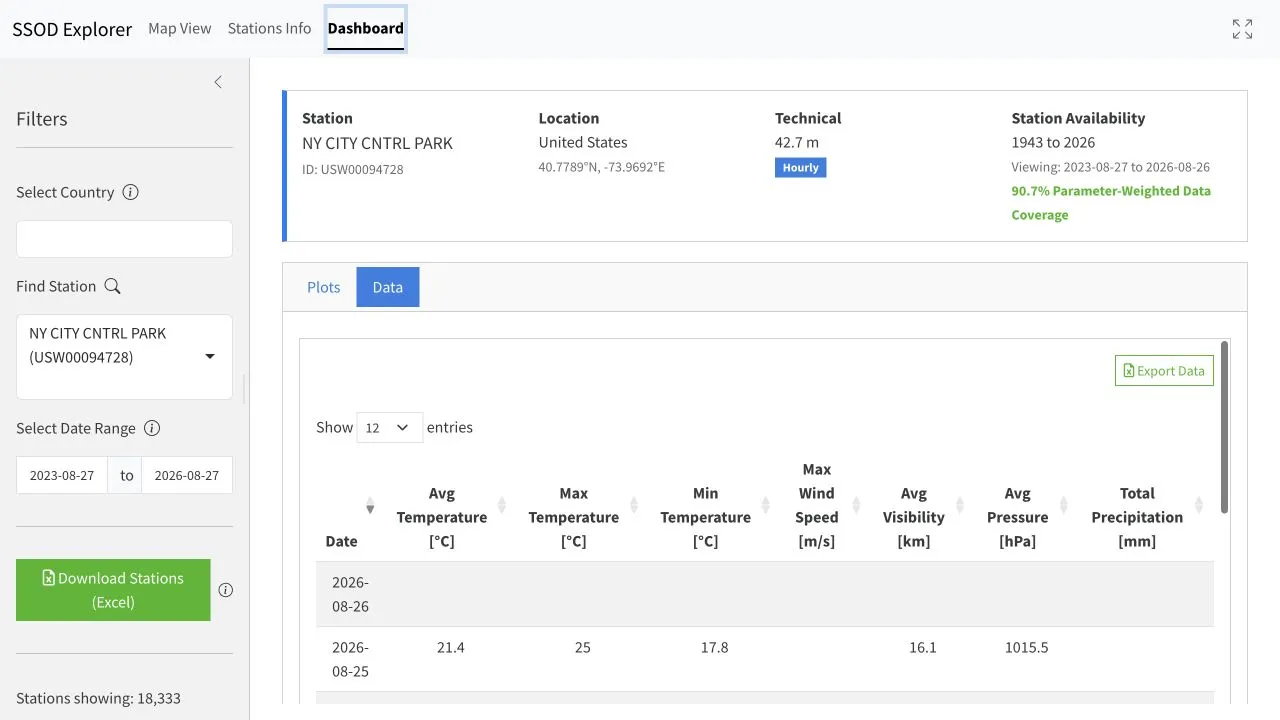Click the Select Country input field
Viewport: 1280px width, 720px height.
tap(124, 239)
